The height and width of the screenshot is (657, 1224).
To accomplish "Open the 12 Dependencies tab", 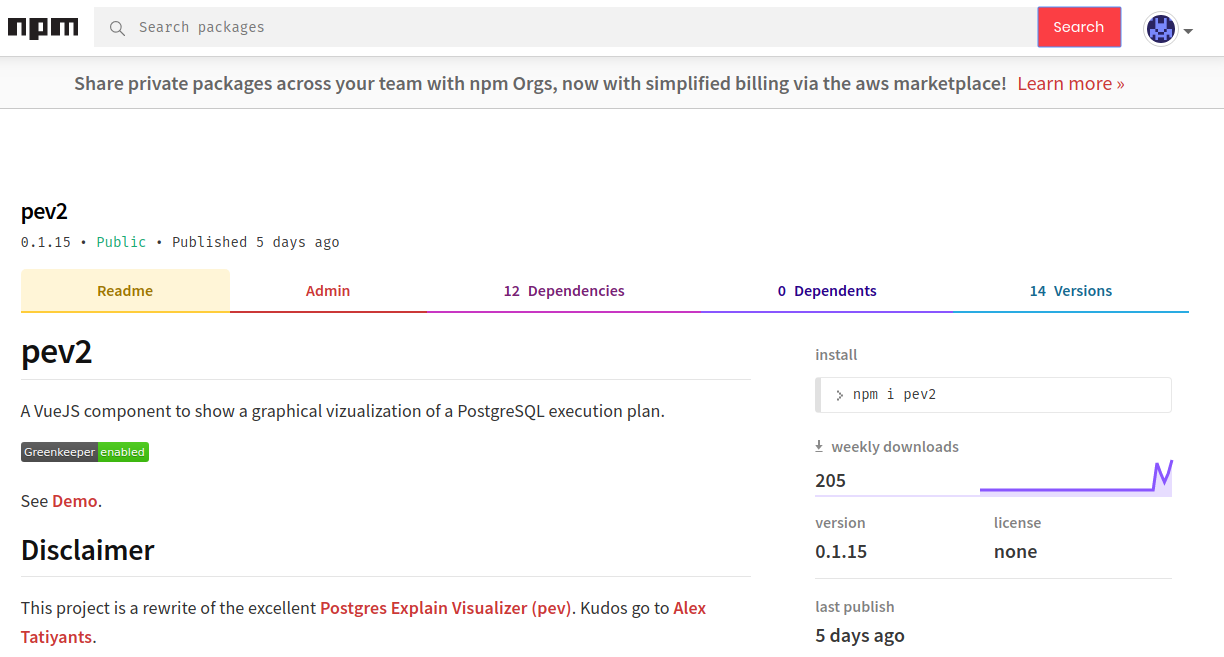I will coord(564,291).
